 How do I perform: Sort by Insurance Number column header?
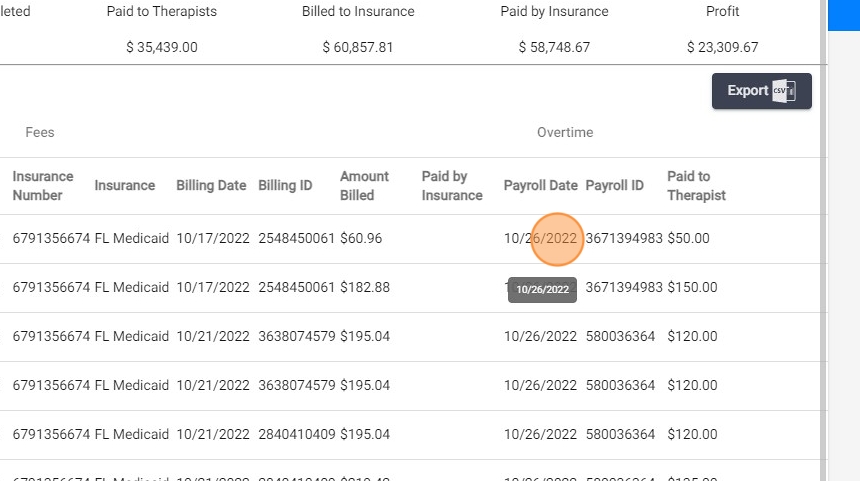point(43,186)
